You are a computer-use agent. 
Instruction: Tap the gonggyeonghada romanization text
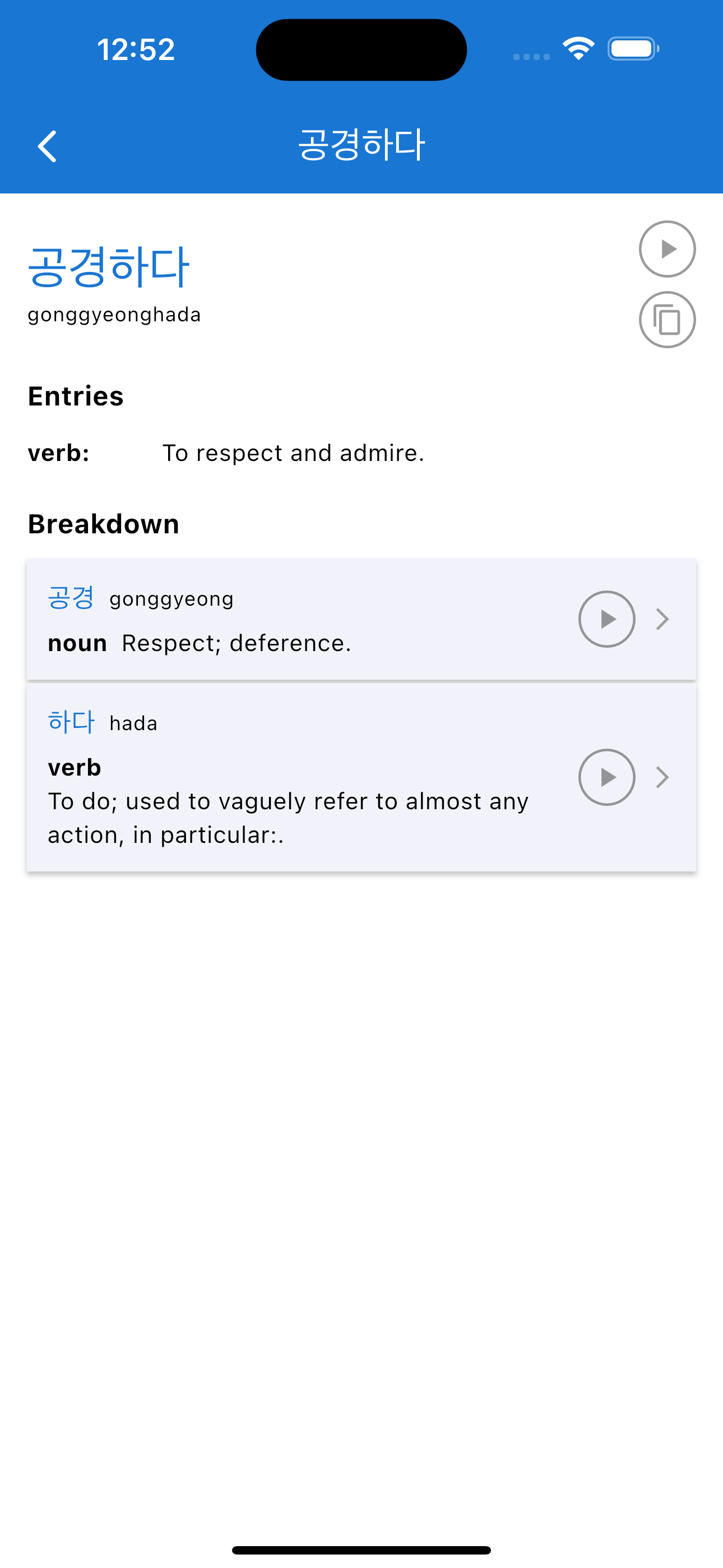[x=114, y=315]
